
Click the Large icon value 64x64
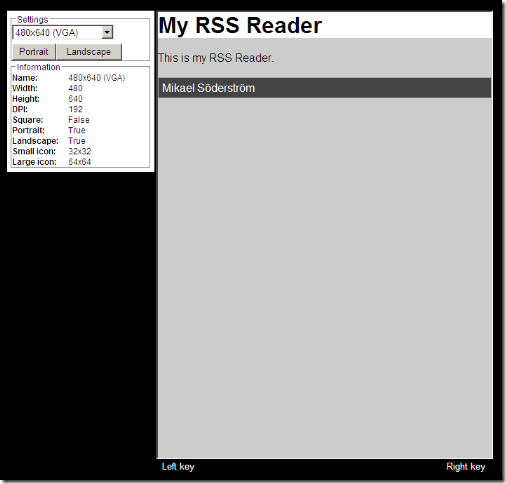(x=80, y=162)
